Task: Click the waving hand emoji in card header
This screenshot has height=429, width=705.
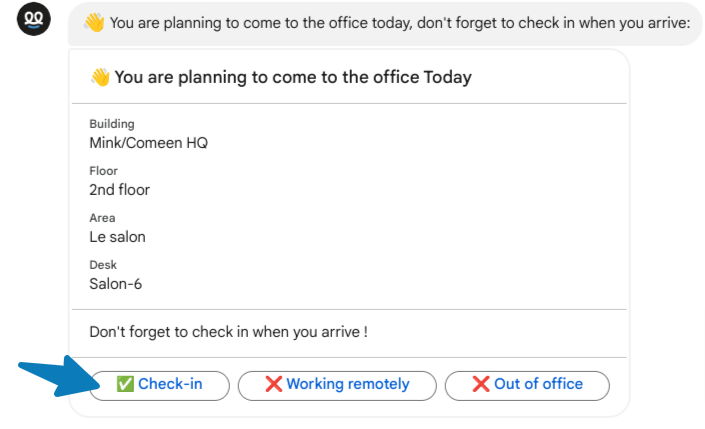Action: pyautogui.click(x=100, y=77)
